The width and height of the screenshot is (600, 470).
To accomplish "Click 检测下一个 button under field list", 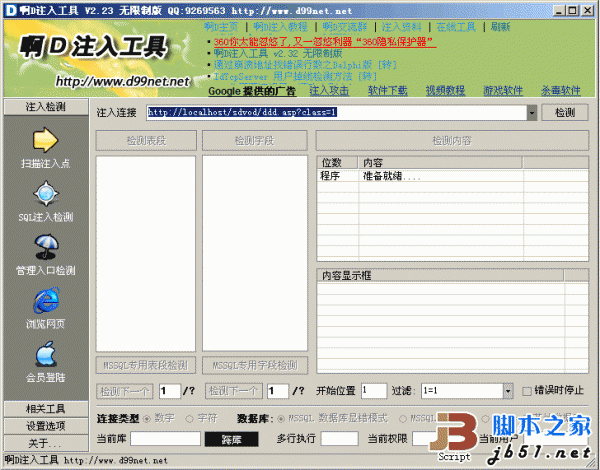I will 234,391.
